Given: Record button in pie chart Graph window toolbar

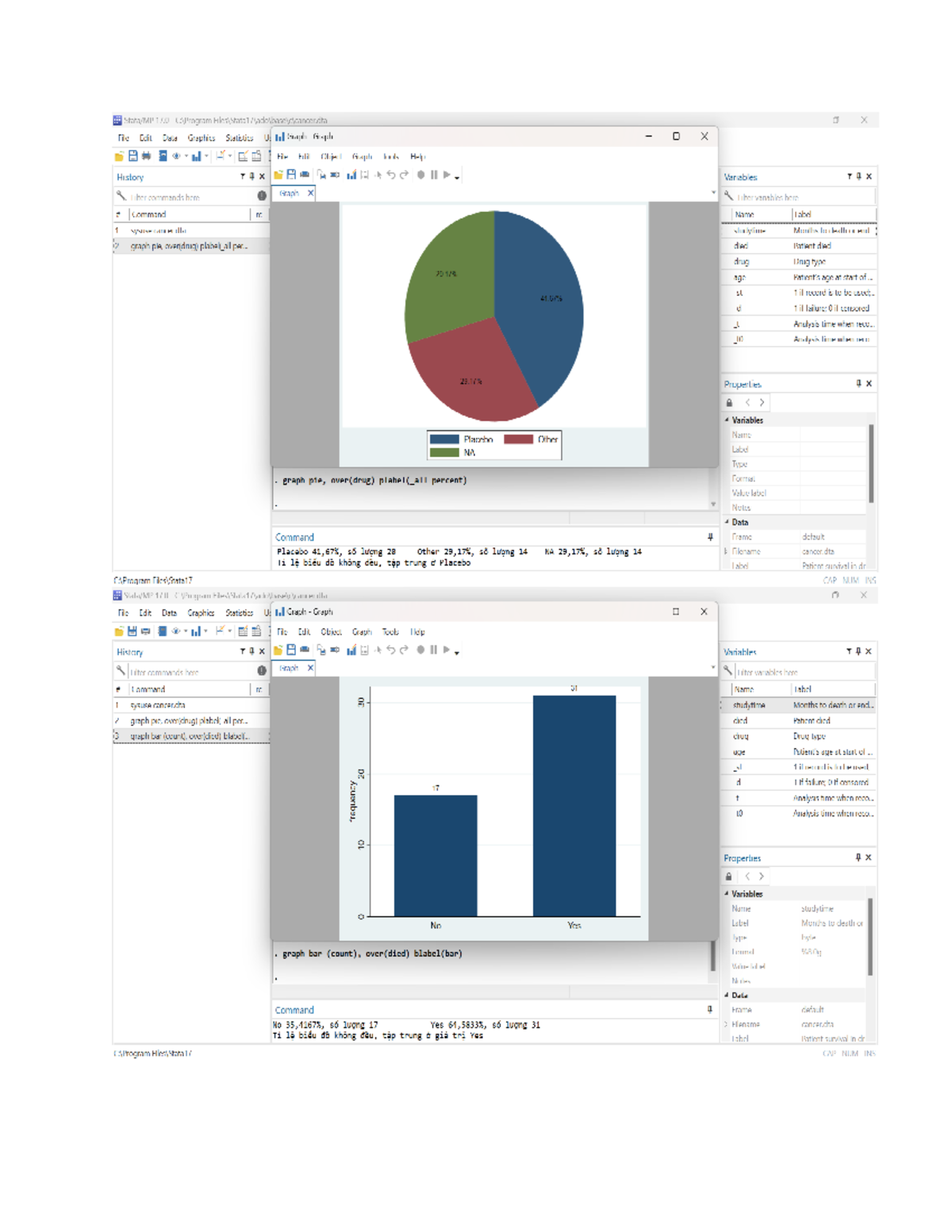Looking at the screenshot, I should pyautogui.click(x=420, y=175).
